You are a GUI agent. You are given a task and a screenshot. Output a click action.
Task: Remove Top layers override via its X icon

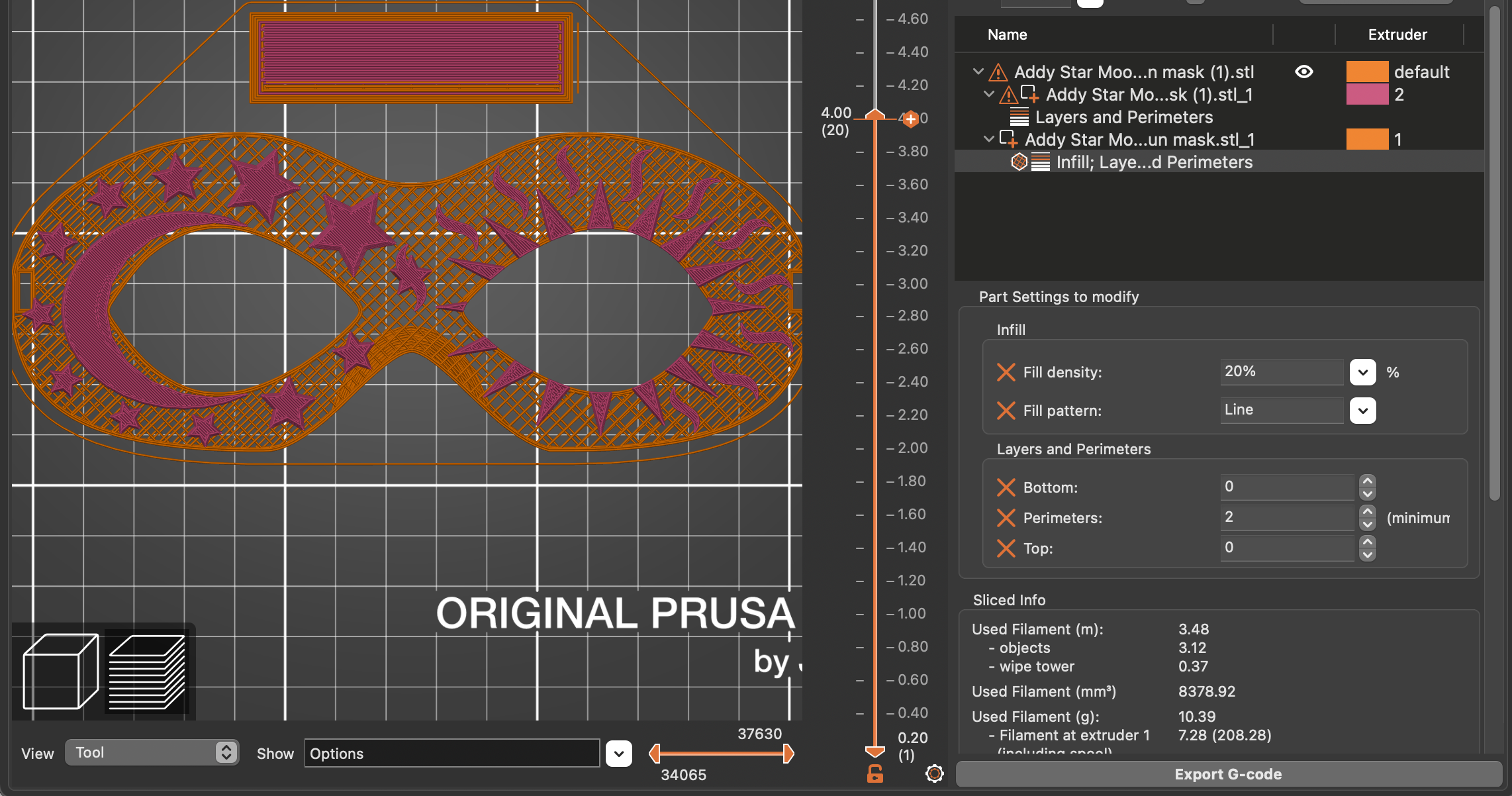click(1006, 548)
